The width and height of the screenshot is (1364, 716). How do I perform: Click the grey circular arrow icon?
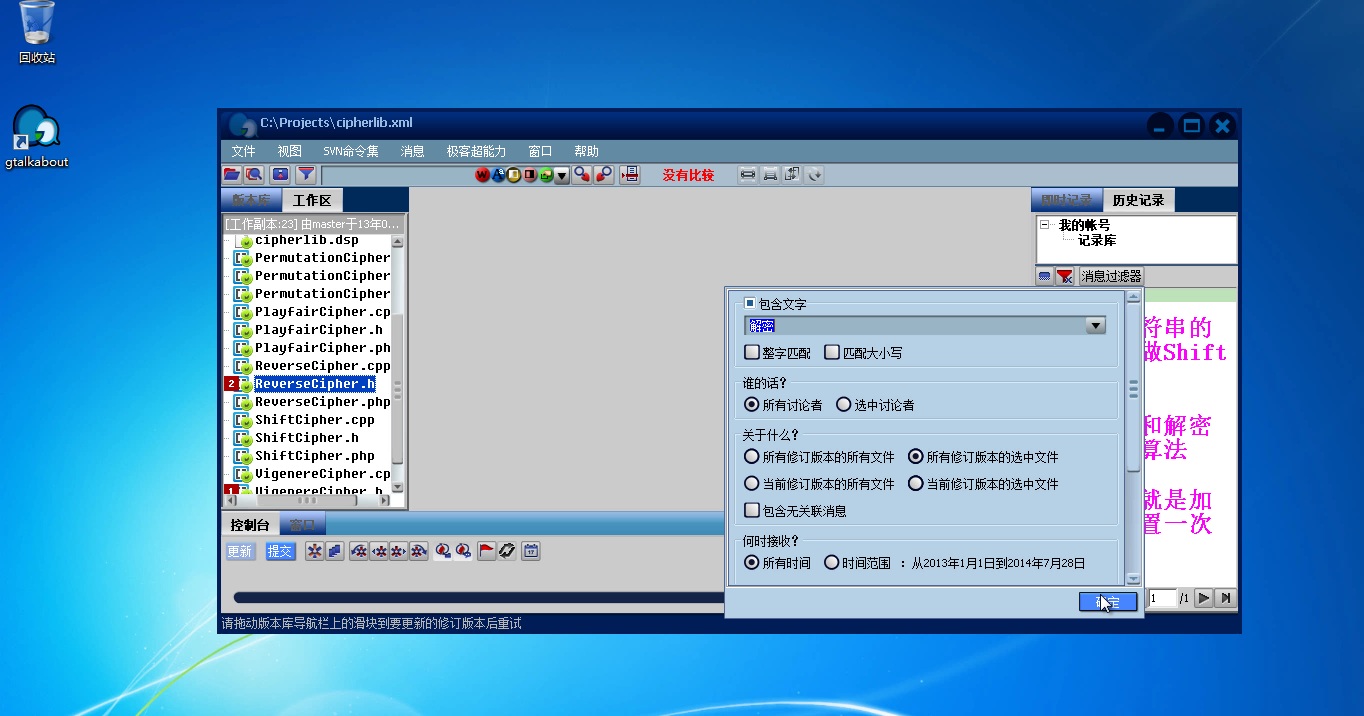[x=815, y=175]
